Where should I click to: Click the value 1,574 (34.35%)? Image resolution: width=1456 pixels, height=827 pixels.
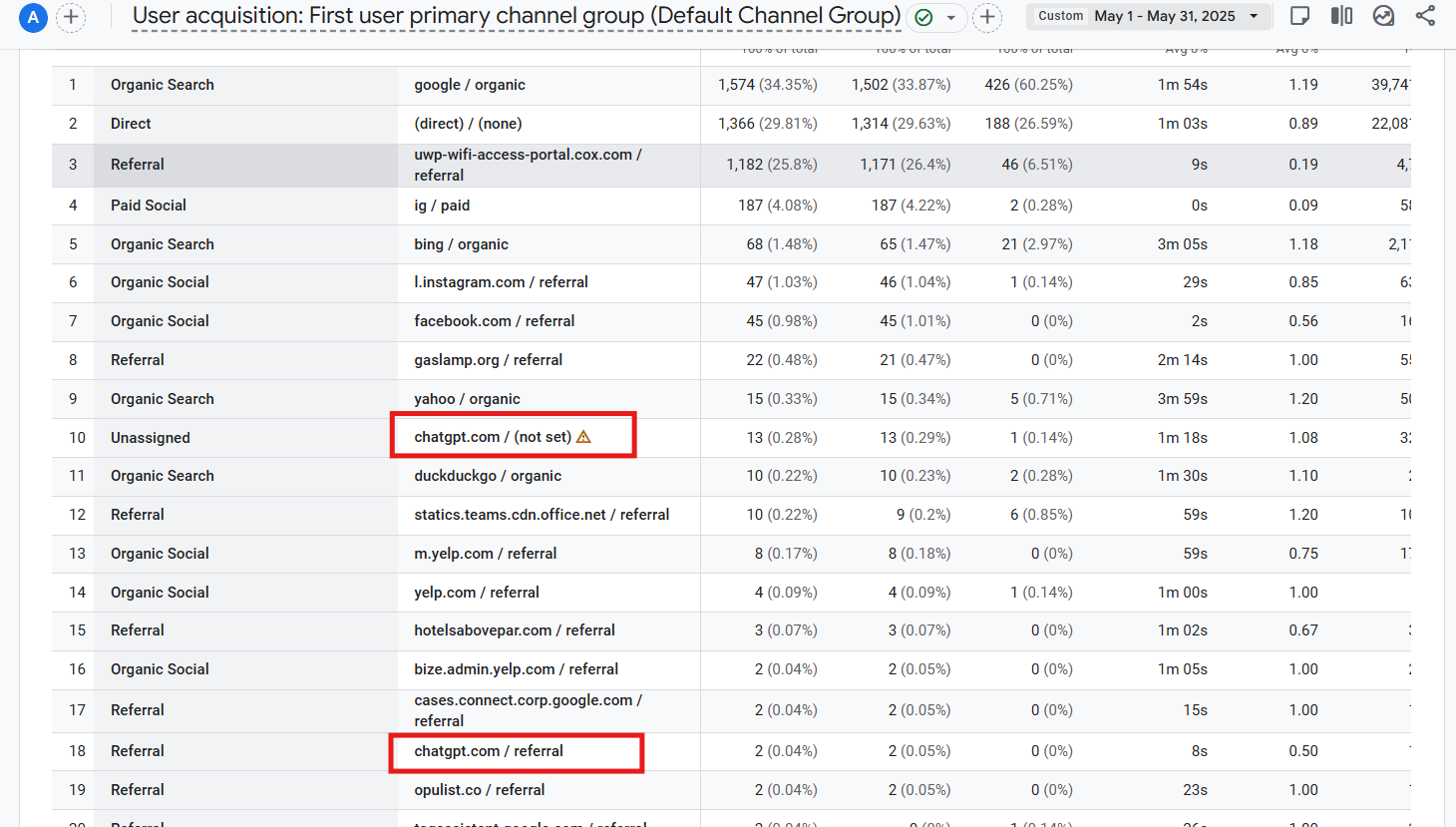point(768,85)
